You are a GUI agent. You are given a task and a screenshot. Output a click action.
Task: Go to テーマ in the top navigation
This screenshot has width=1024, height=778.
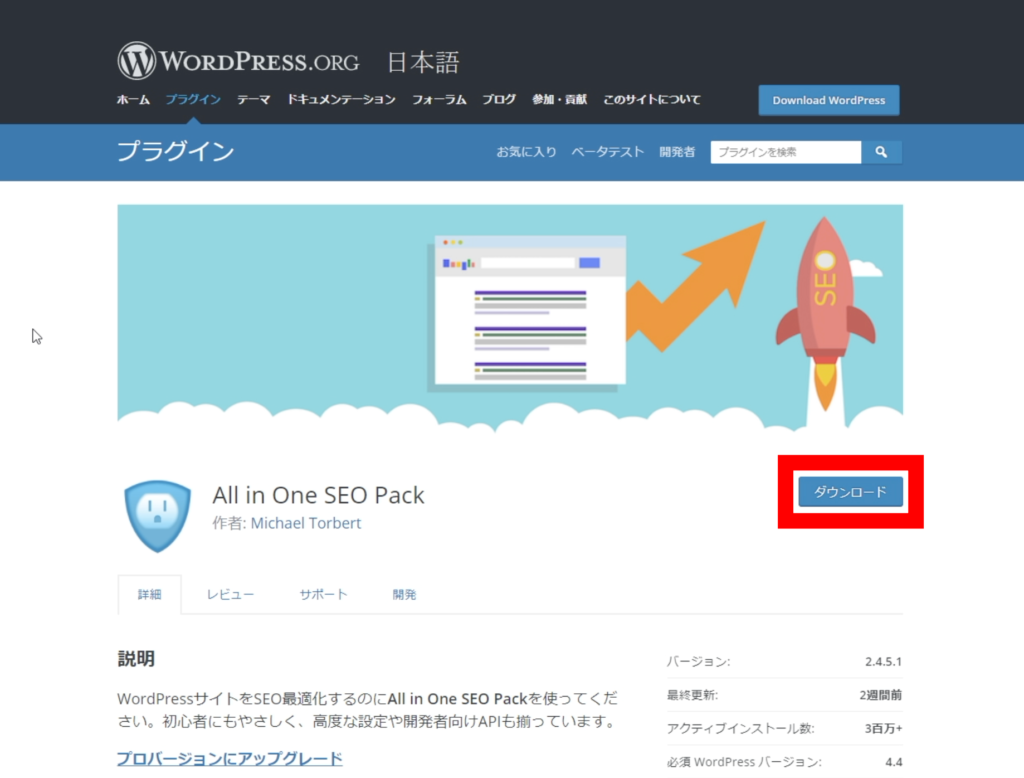(253, 99)
